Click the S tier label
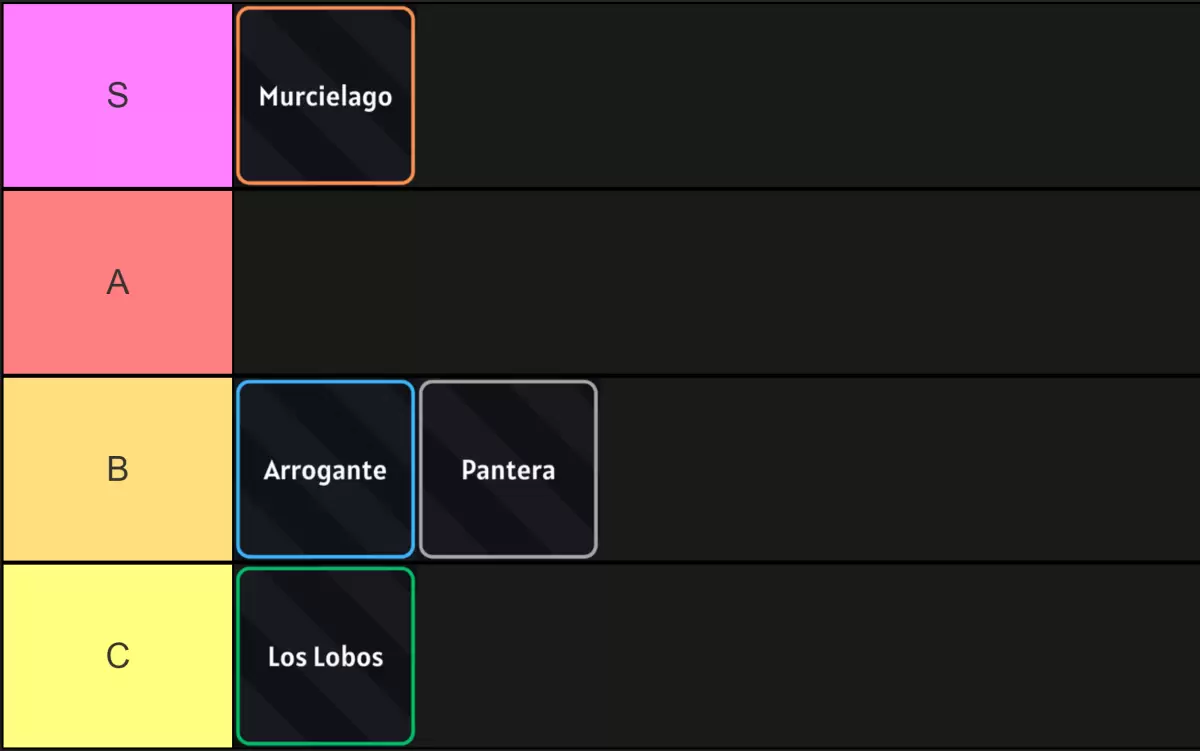 point(118,95)
